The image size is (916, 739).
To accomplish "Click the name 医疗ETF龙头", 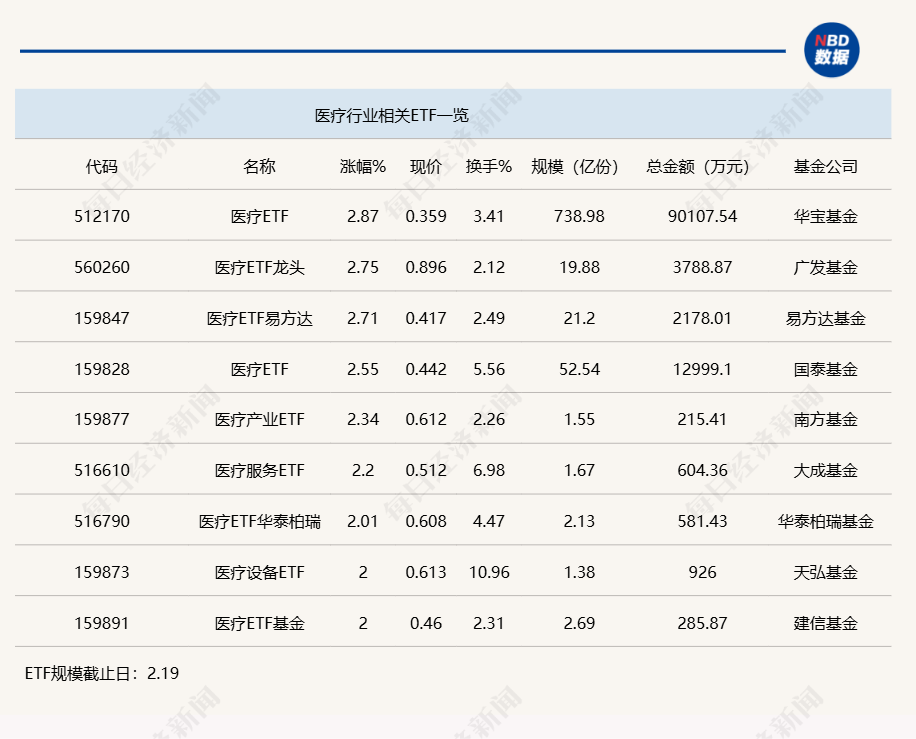I will coord(259,267).
